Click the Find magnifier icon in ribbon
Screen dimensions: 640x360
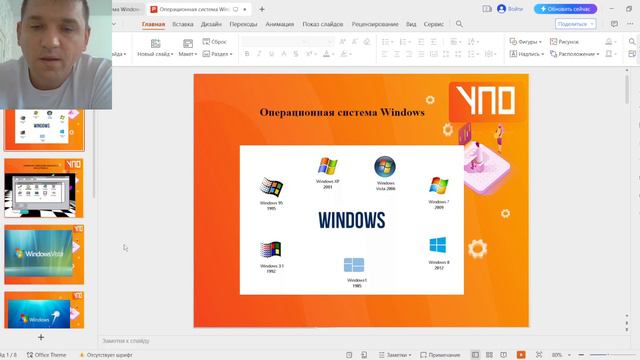point(632,42)
